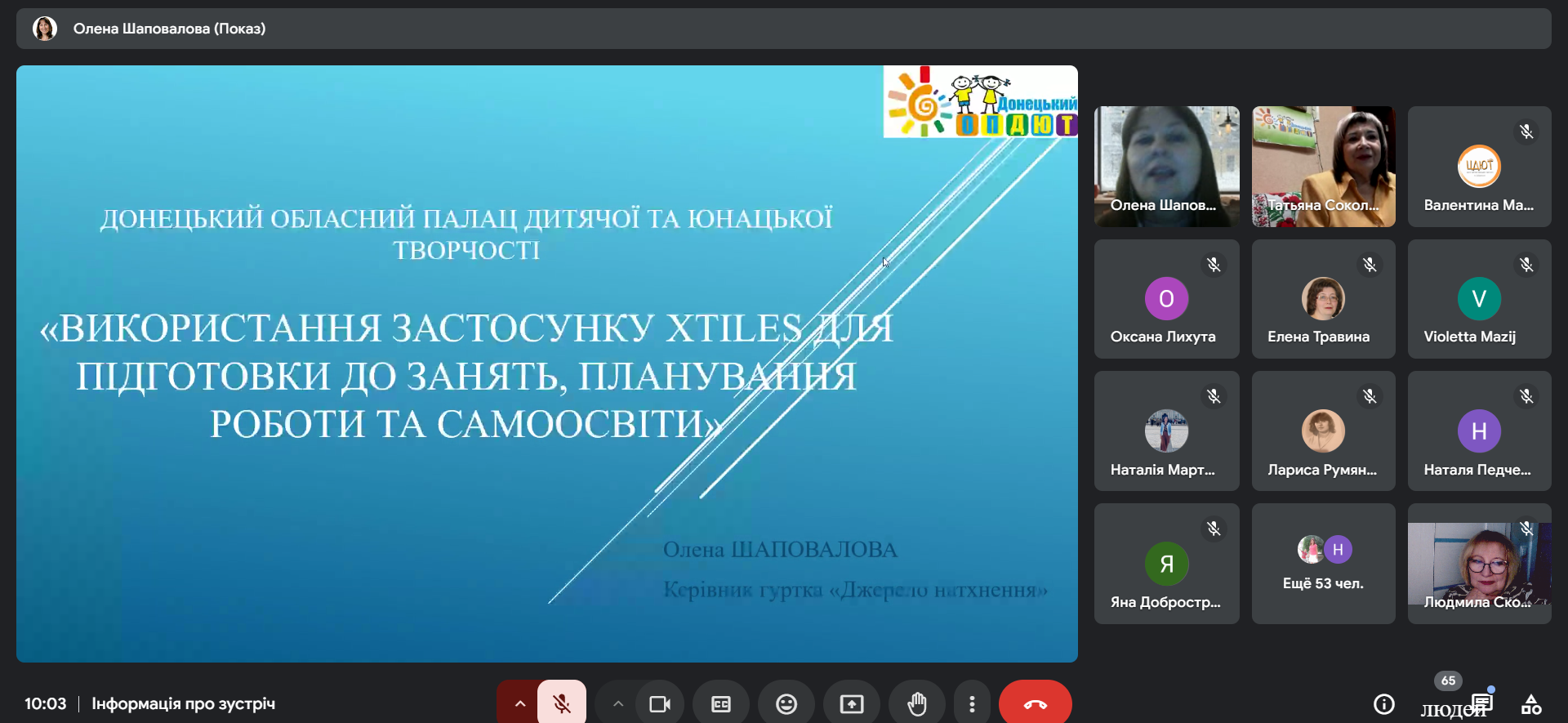Select Татьяна Сокол's video tile
The height and width of the screenshot is (723, 1568).
point(1323,166)
